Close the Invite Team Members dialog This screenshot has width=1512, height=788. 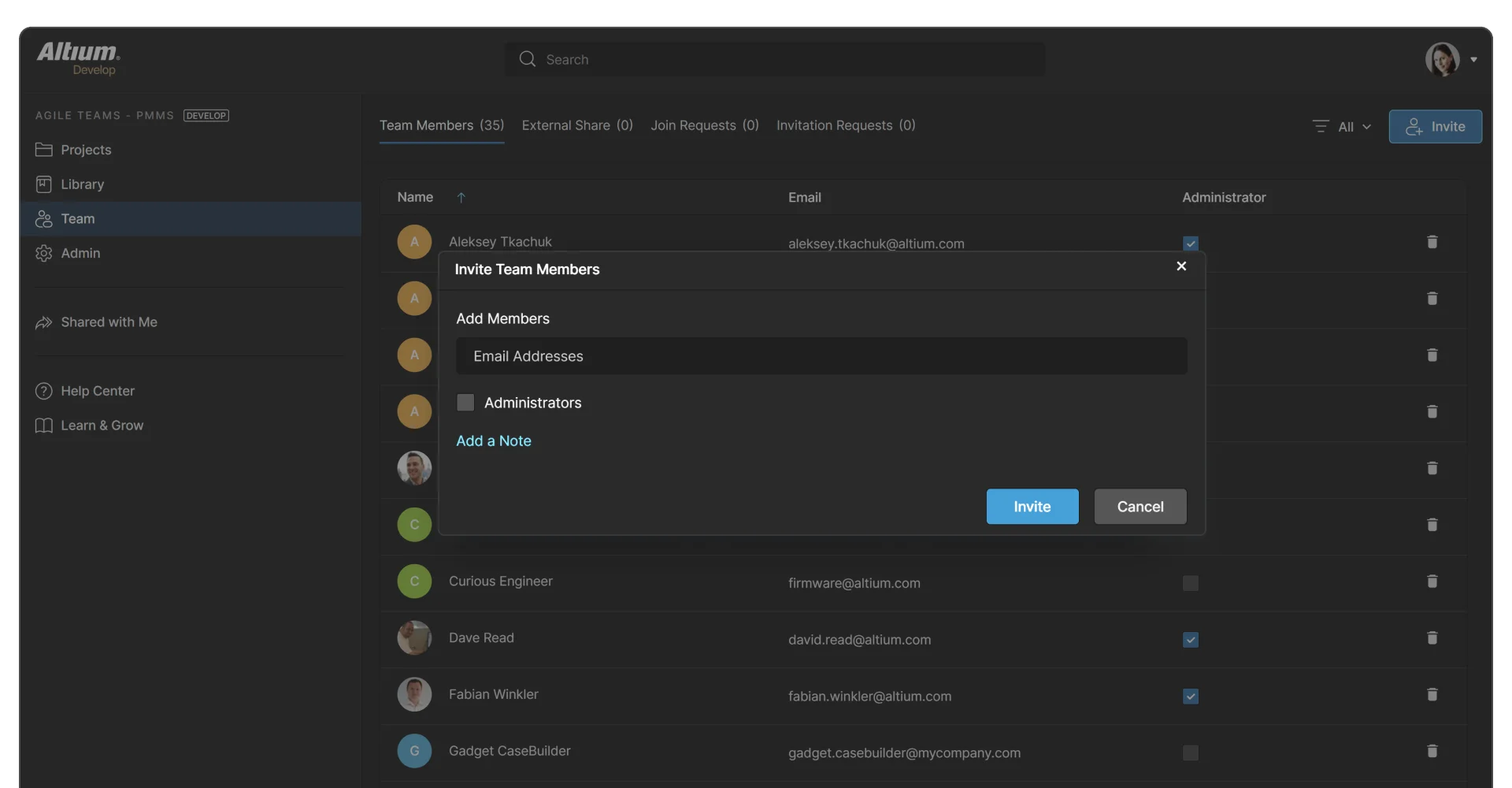[1181, 266]
